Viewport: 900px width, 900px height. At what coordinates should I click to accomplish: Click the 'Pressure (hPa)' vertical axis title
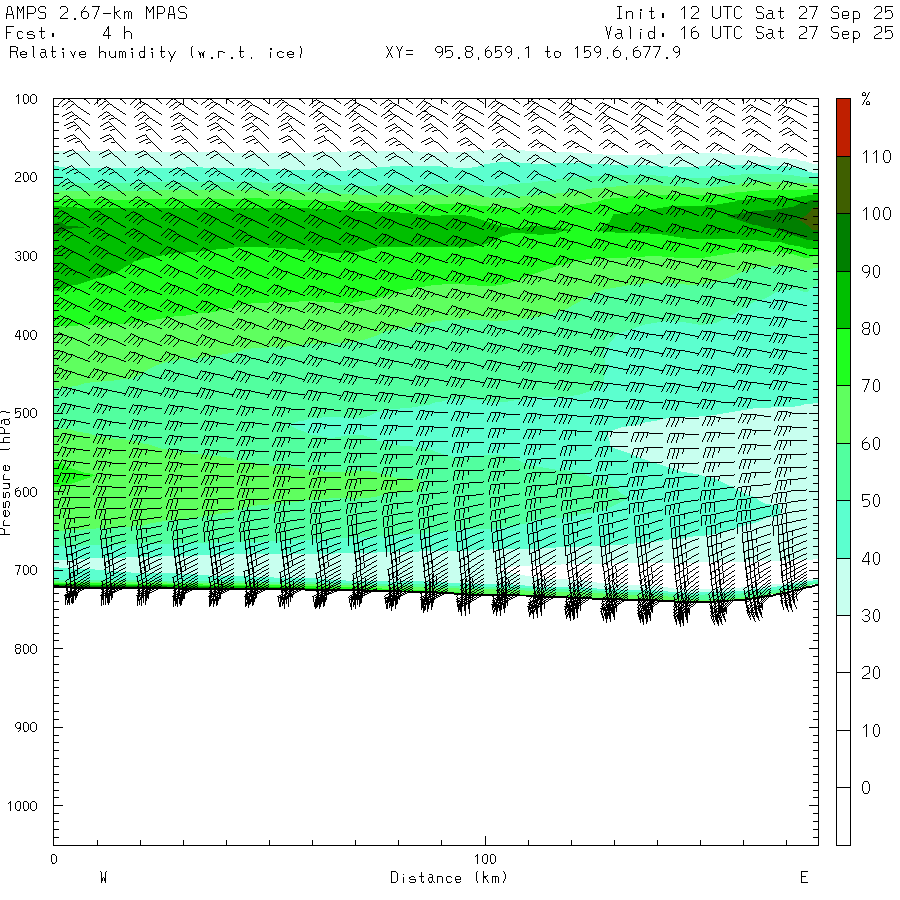(6, 472)
